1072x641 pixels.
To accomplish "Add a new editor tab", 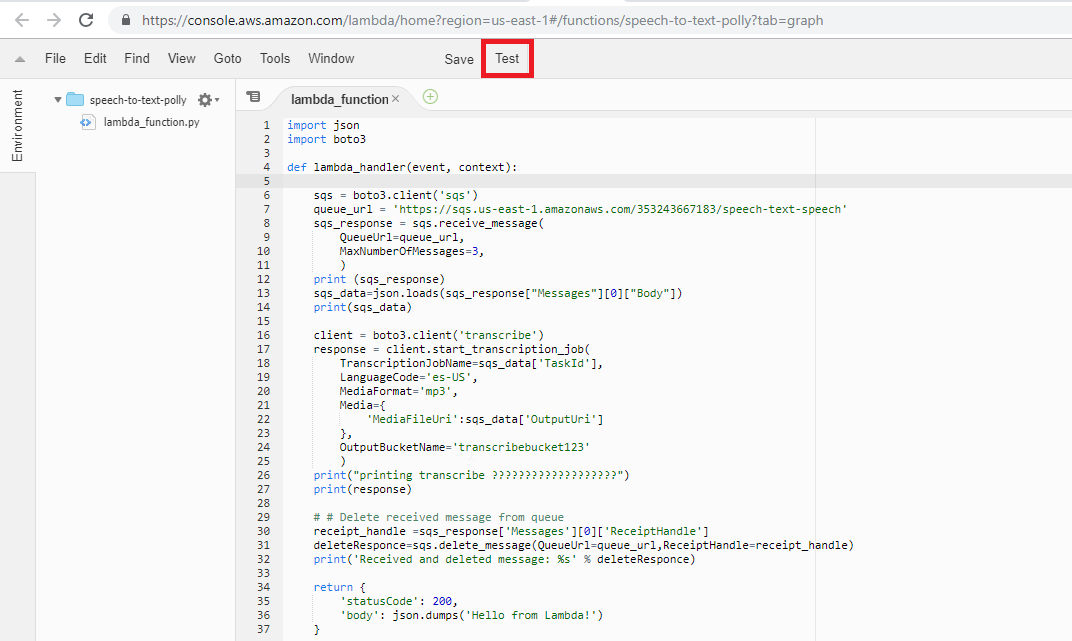I will click(x=430, y=97).
